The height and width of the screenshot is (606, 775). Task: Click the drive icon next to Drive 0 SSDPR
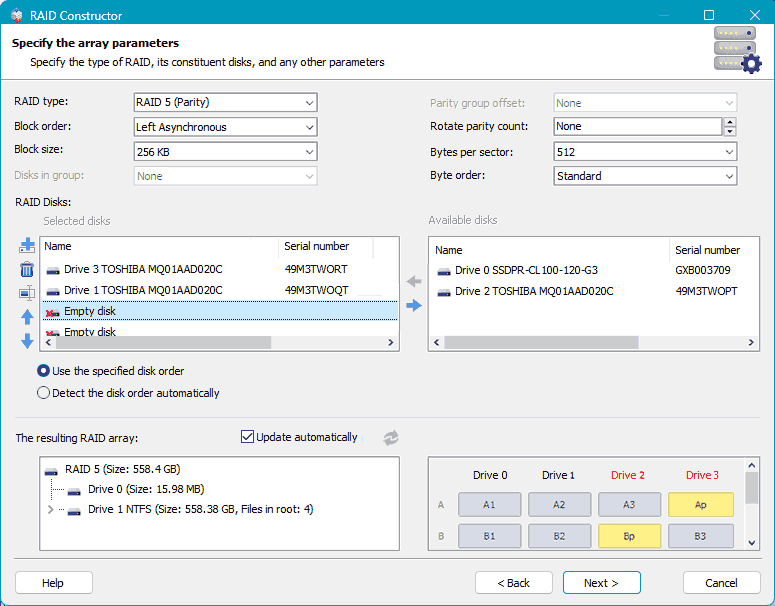click(444, 271)
